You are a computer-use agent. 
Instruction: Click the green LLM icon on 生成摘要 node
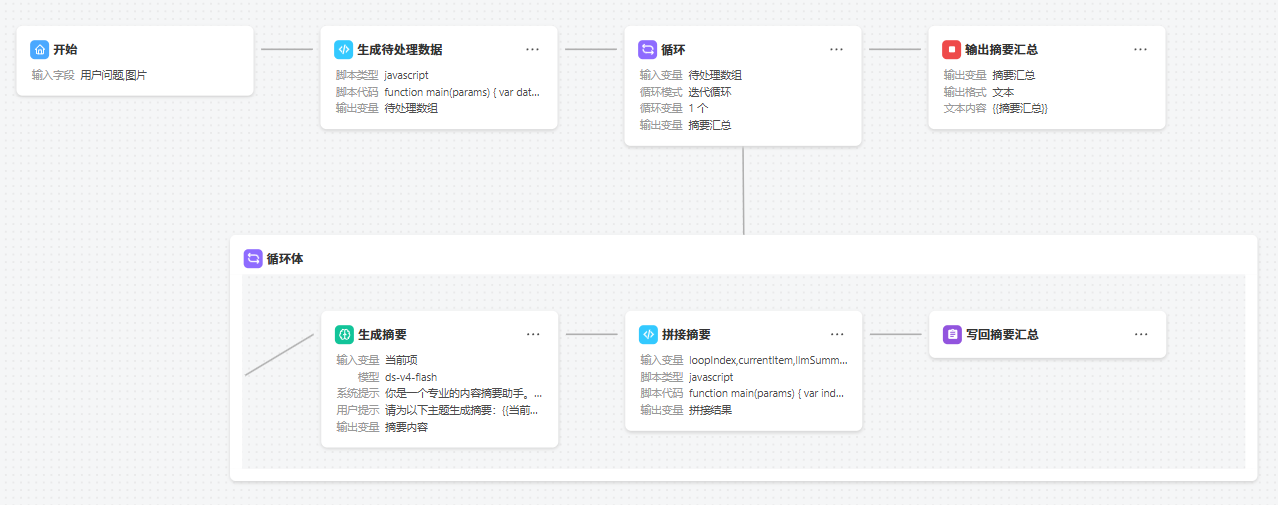(343, 334)
